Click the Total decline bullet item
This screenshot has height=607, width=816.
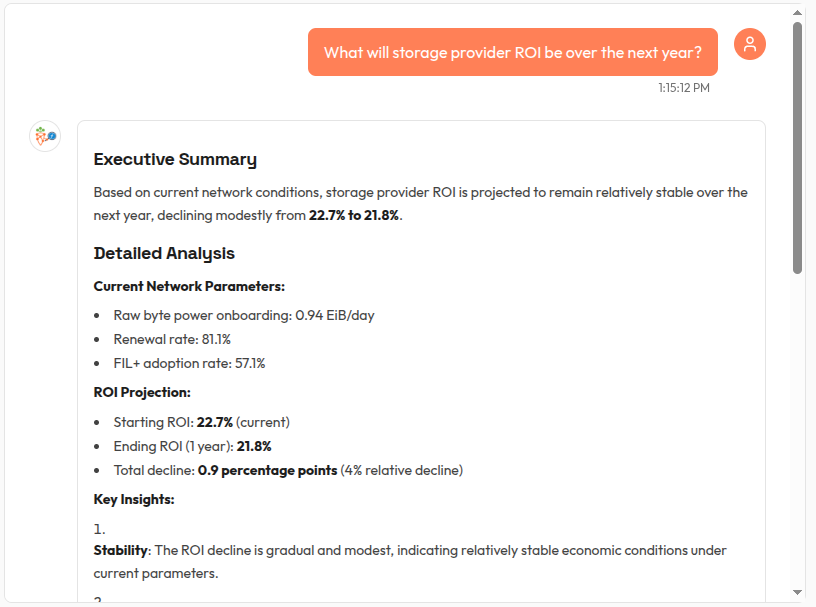[288, 470]
